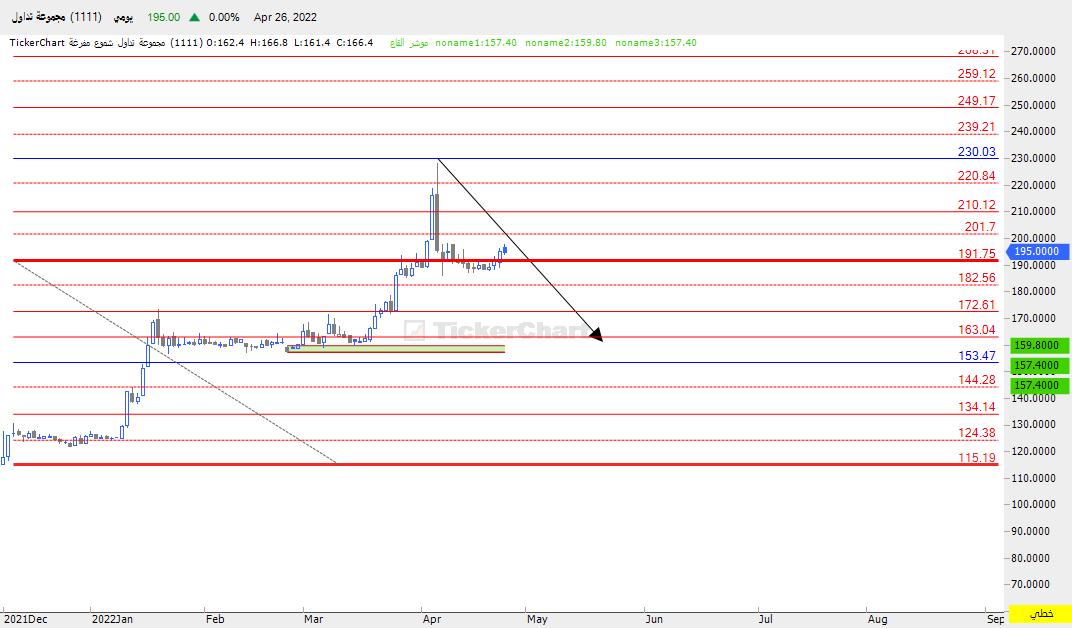This screenshot has width=1072, height=628.
Task: Click the 2022Jan label on the time axis
Action: tap(112, 619)
